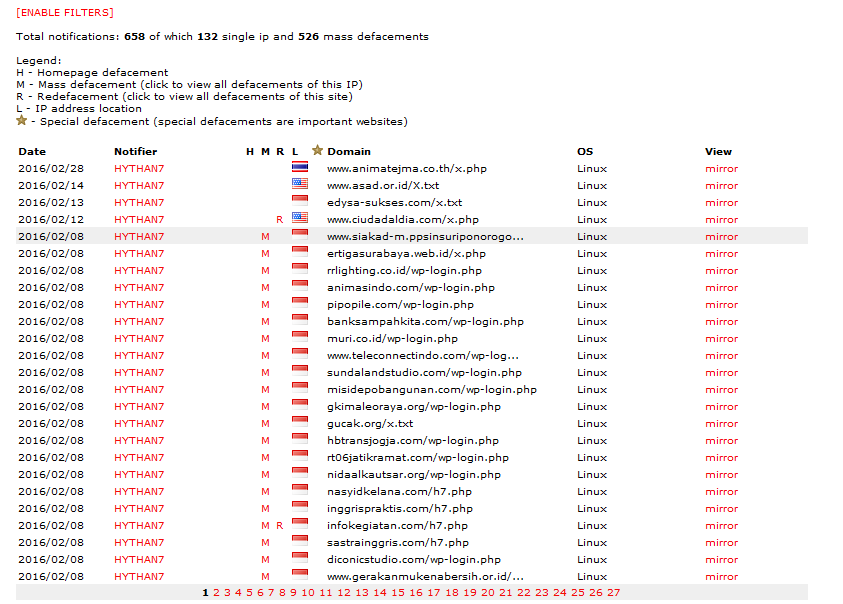Click domain nasyidkelana.com/h7.php
This screenshot has width=843, height=604.
point(399,492)
